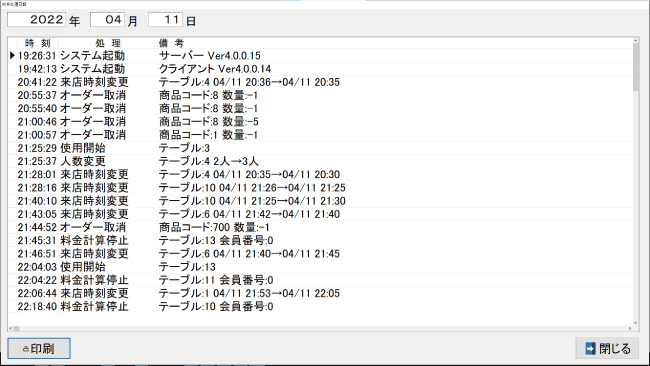Select the 21:00:57 オーダー取消 row
The height and width of the screenshot is (366, 650).
tap(320, 135)
